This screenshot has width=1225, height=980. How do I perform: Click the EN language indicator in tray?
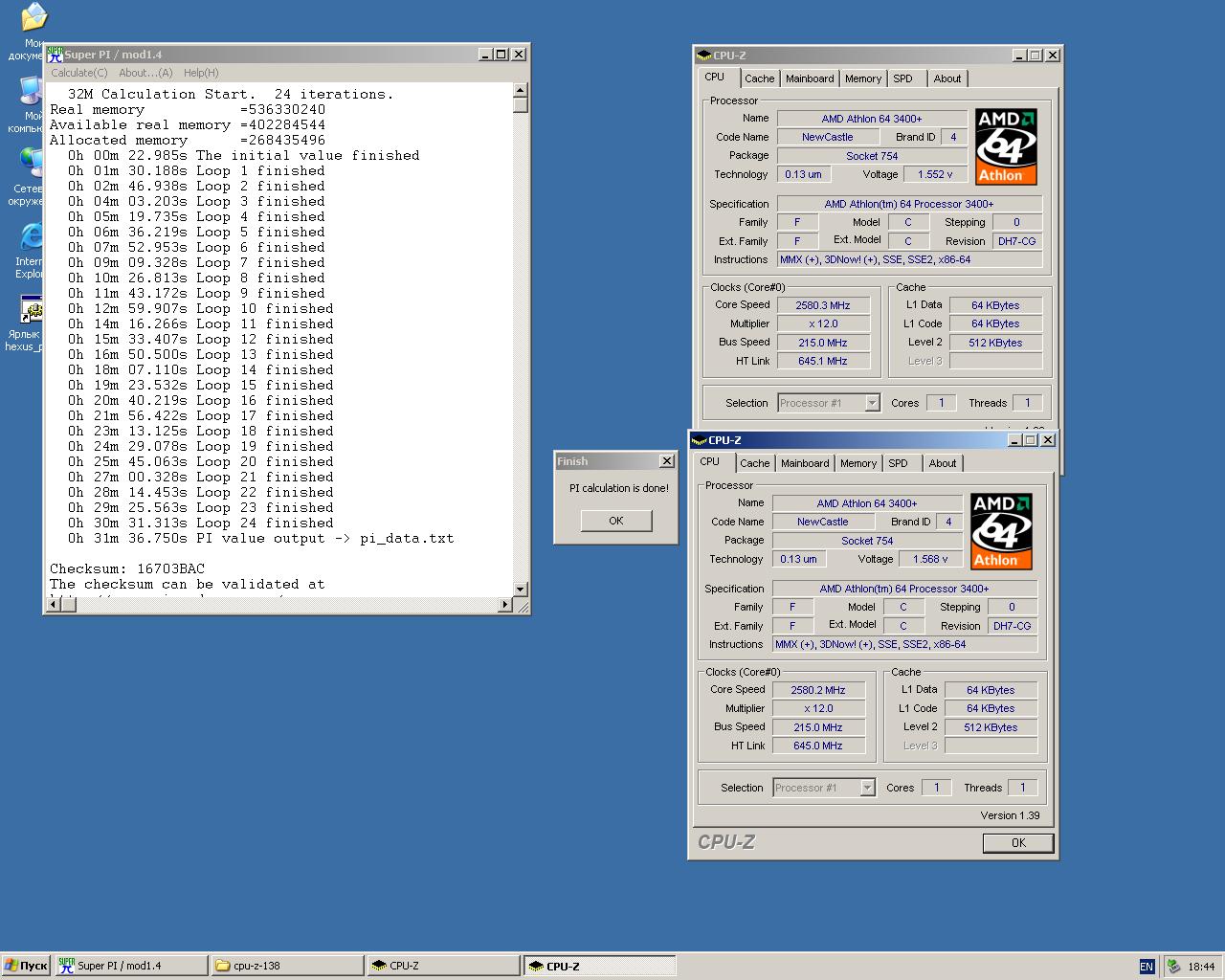click(1147, 967)
